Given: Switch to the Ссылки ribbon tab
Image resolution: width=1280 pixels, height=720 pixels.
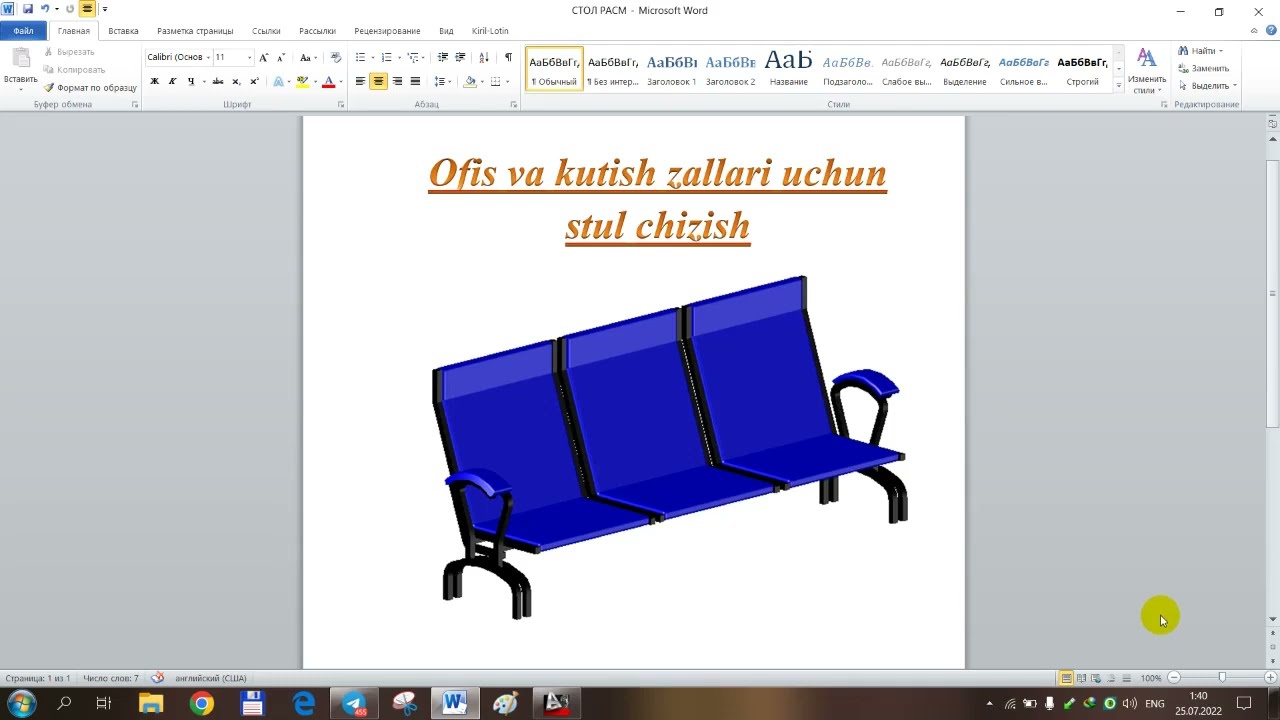Looking at the screenshot, I should pyautogui.click(x=266, y=31).
